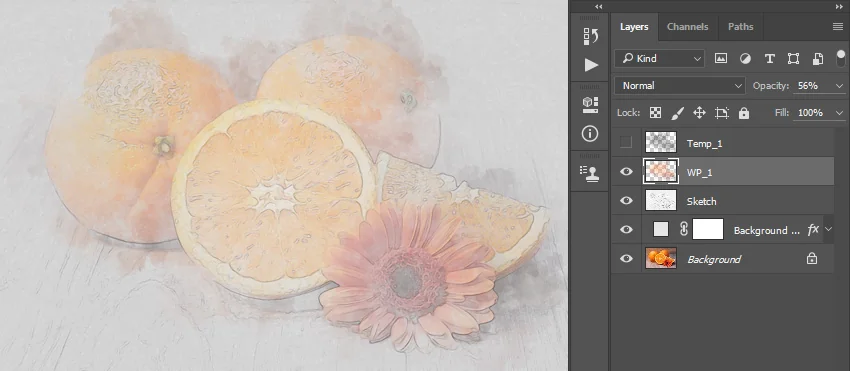The width and height of the screenshot is (850, 371).
Task: Click link icon between fill and mask
Action: [x=684, y=229]
